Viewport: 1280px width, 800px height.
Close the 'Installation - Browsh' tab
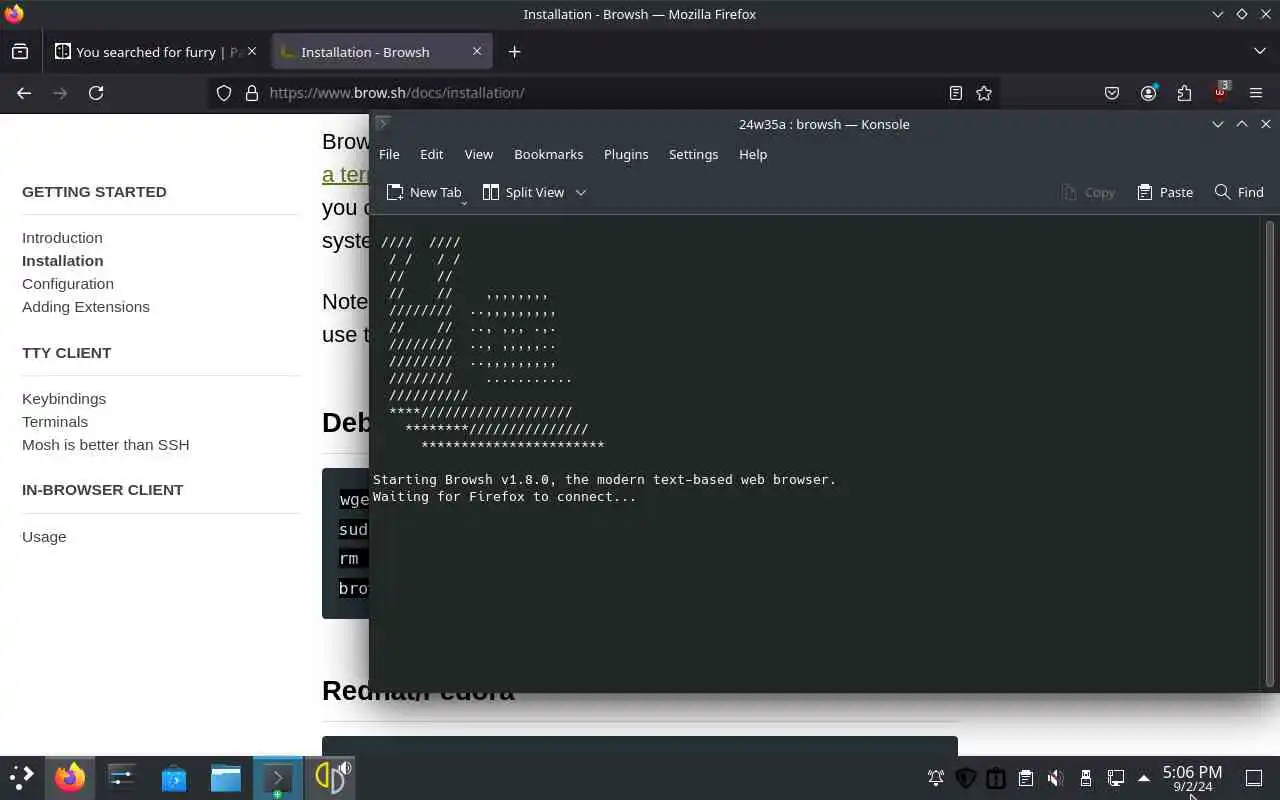477,51
